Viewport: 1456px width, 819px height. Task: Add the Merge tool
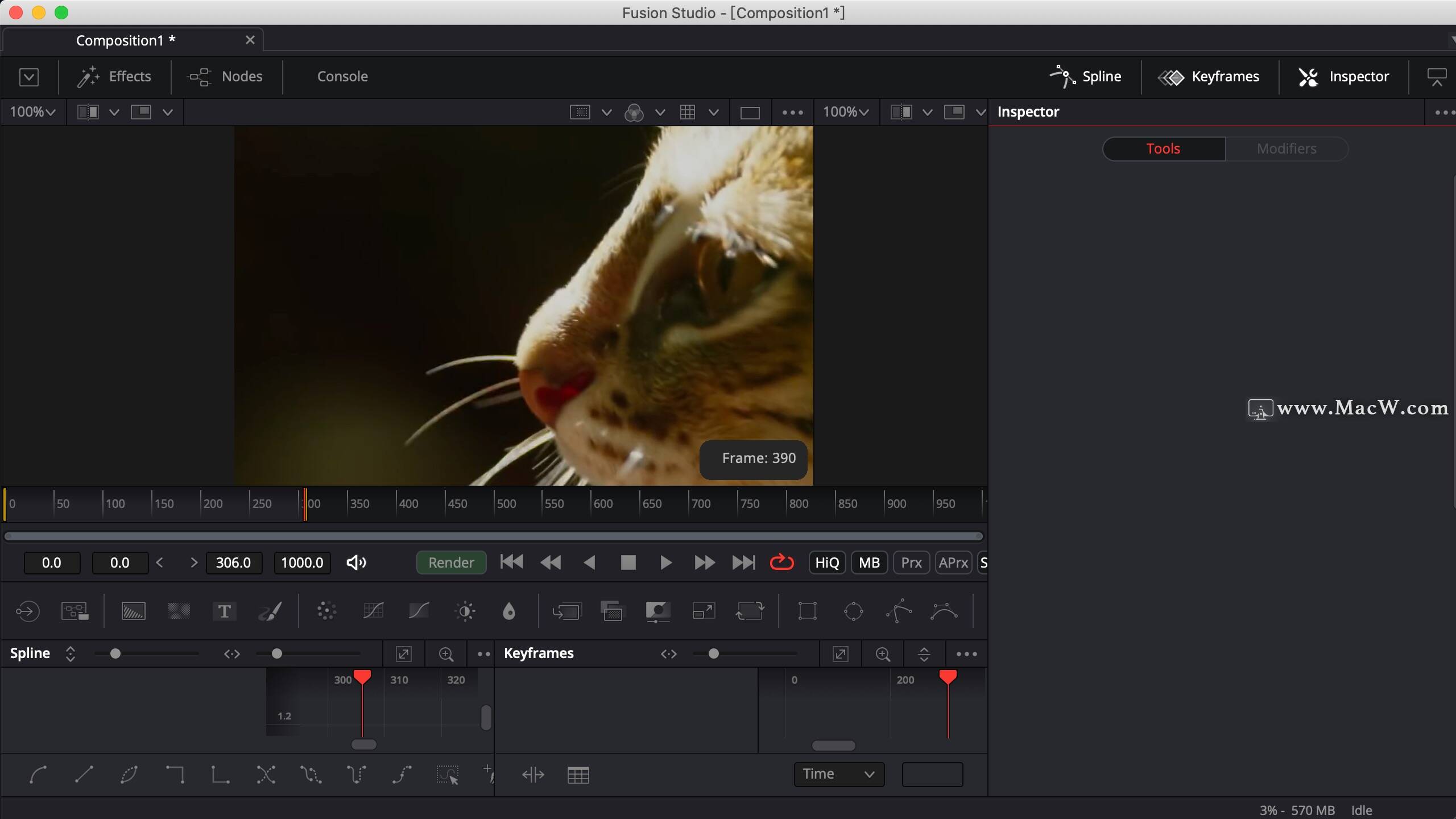coord(566,611)
